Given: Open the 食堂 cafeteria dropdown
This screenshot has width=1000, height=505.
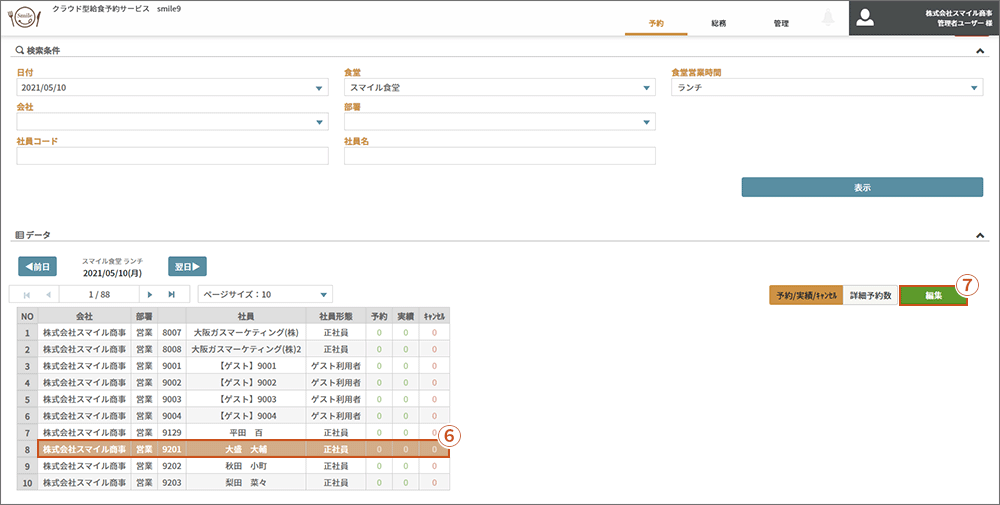Looking at the screenshot, I should point(646,88).
